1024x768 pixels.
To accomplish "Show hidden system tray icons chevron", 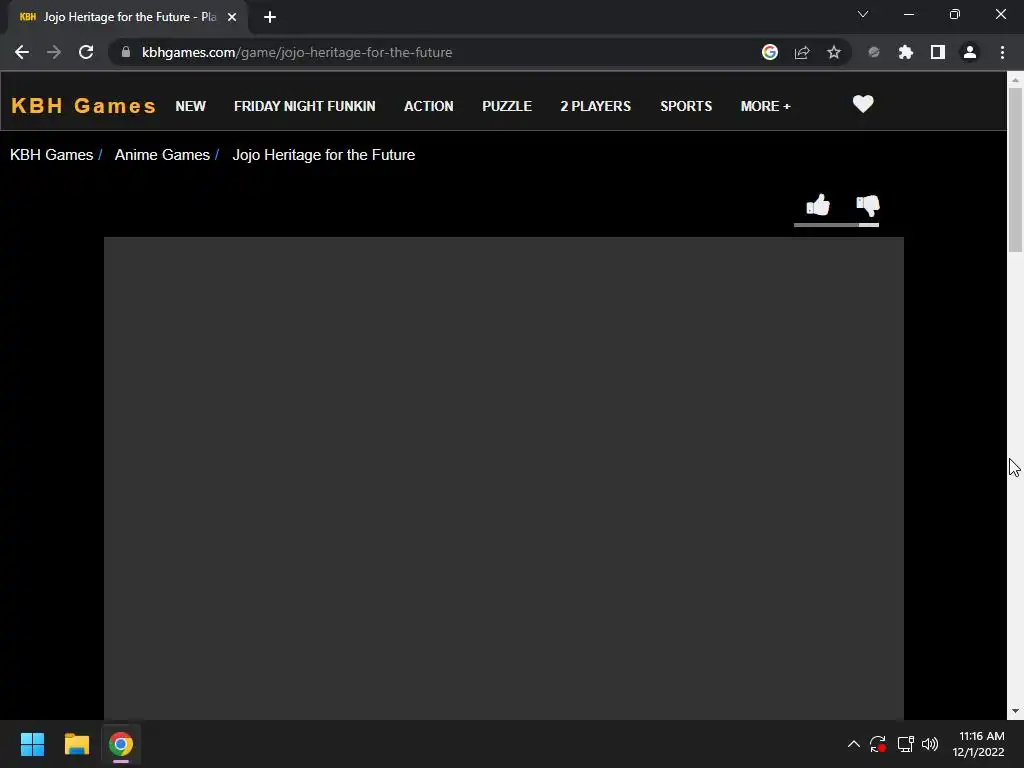I will [854, 744].
